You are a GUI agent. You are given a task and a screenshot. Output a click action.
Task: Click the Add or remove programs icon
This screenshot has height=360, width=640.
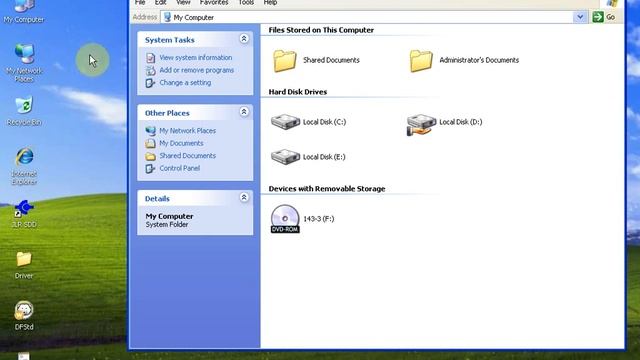(150, 70)
